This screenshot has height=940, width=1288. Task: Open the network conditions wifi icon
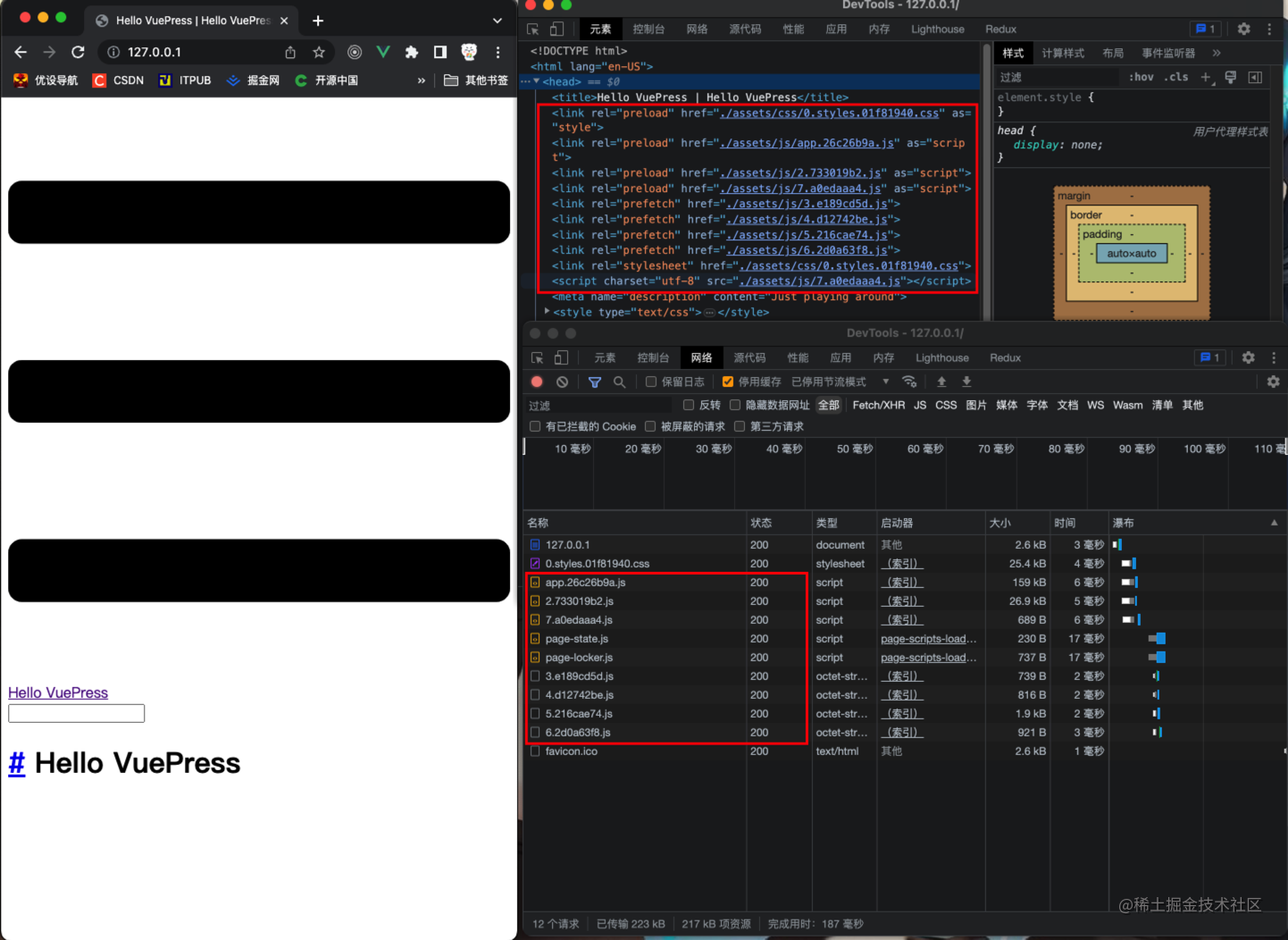coord(909,382)
